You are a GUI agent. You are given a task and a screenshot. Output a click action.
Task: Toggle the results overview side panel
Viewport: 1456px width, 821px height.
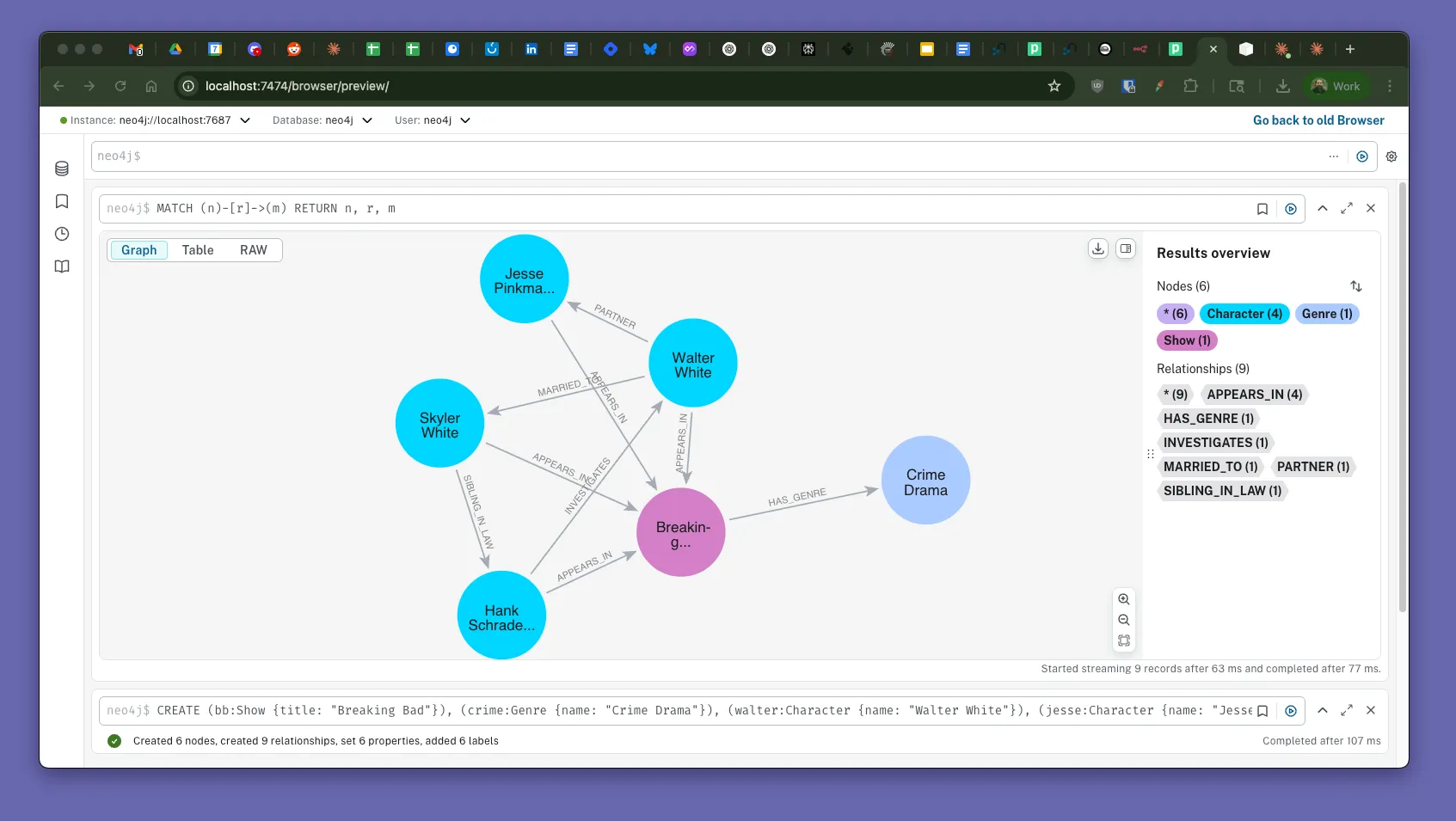point(1126,248)
